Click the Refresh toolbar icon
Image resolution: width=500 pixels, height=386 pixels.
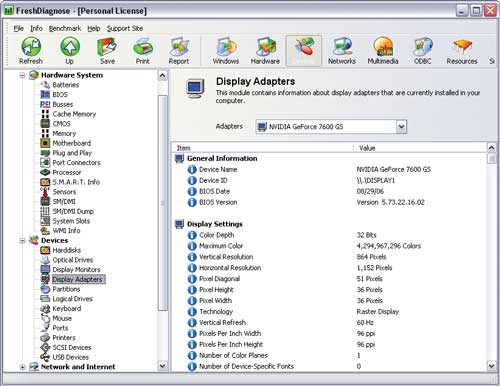pyautogui.click(x=31, y=51)
